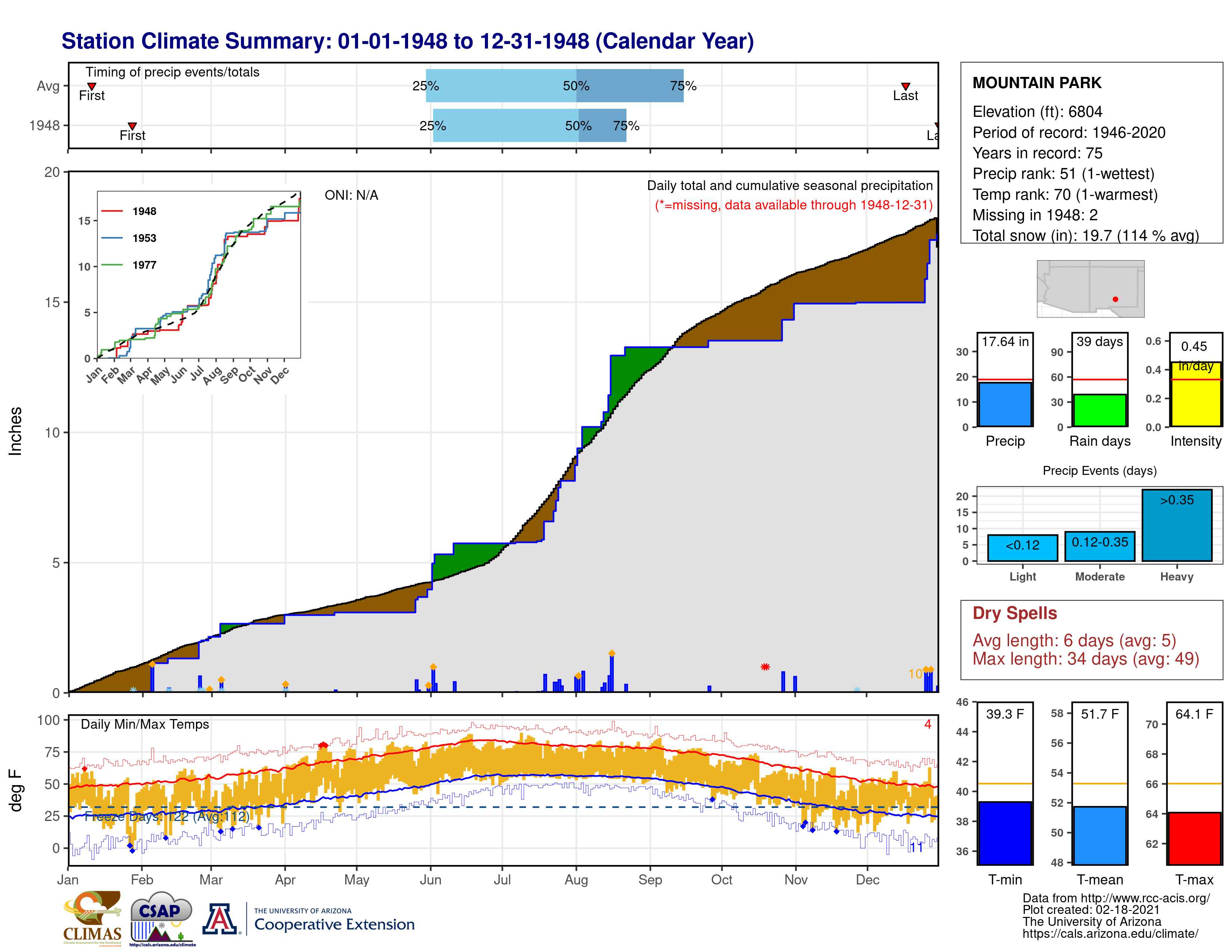This screenshot has width=1232, height=952.
Task: Click the CLIMAS logo
Action: (x=92, y=918)
